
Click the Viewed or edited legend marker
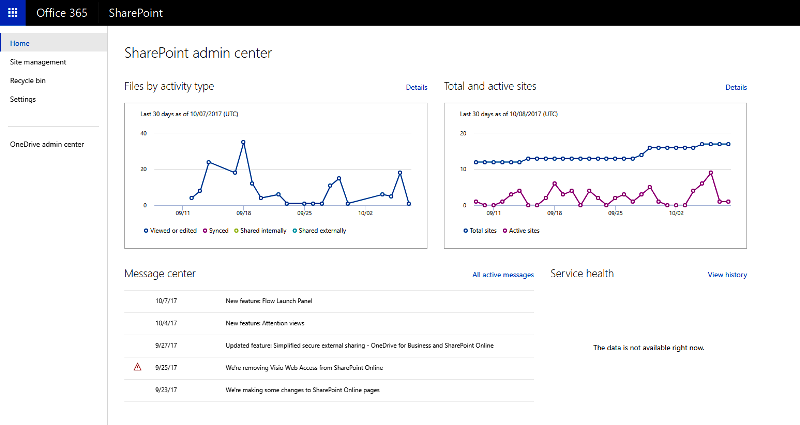coord(143,230)
